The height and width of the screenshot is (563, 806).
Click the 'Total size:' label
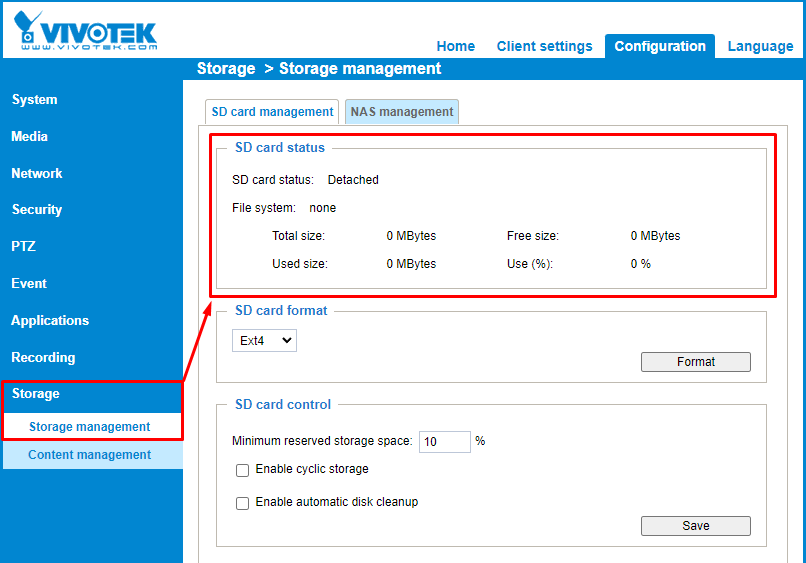(299, 236)
